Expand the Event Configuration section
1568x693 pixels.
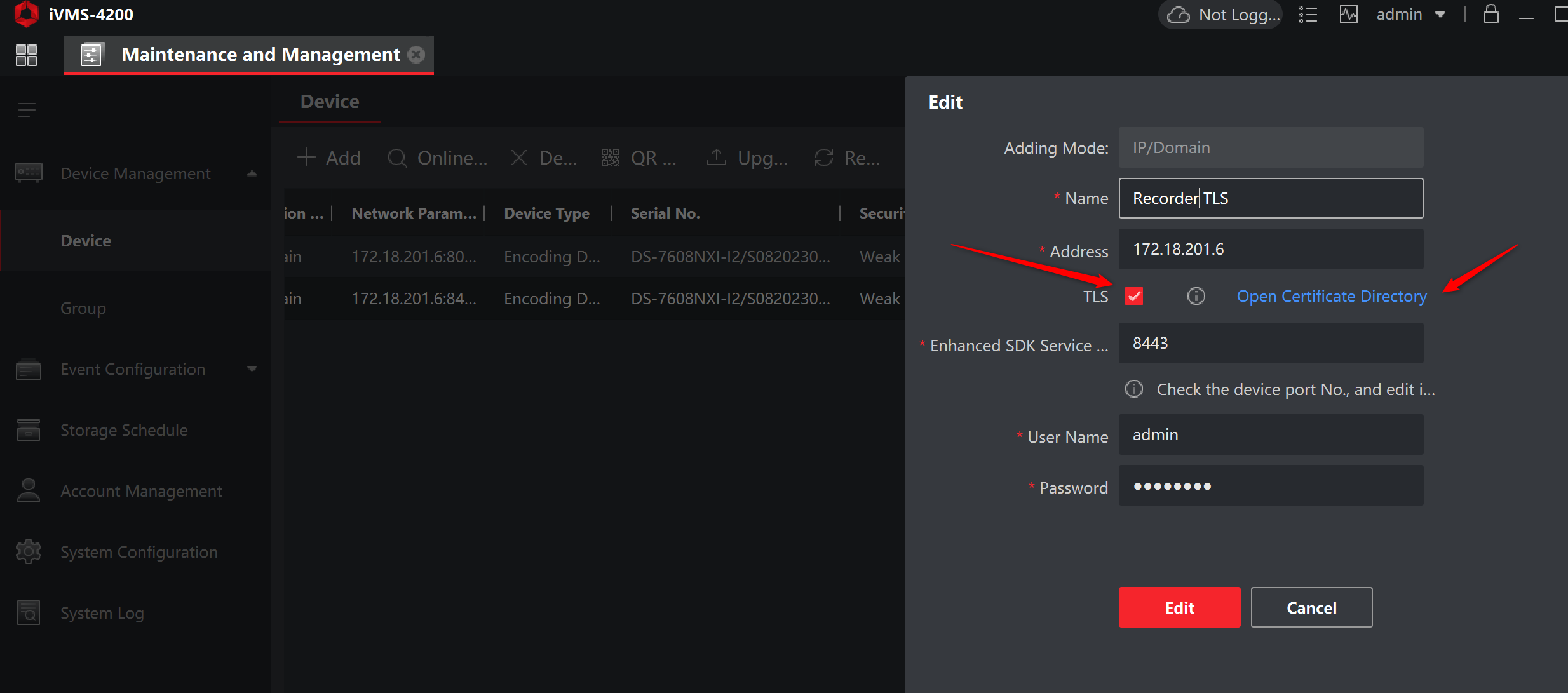(252, 369)
